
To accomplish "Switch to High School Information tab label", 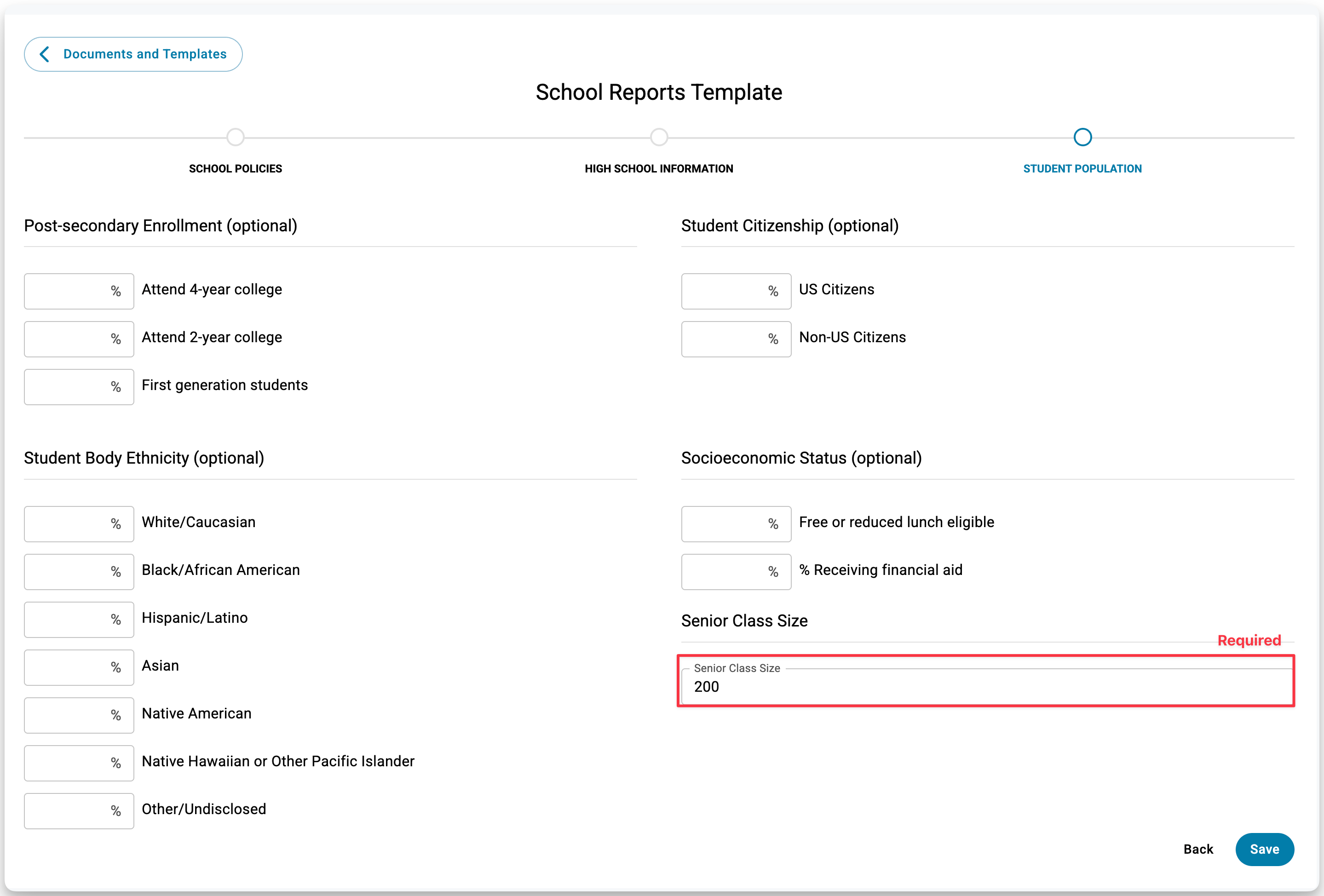I will click(x=659, y=169).
